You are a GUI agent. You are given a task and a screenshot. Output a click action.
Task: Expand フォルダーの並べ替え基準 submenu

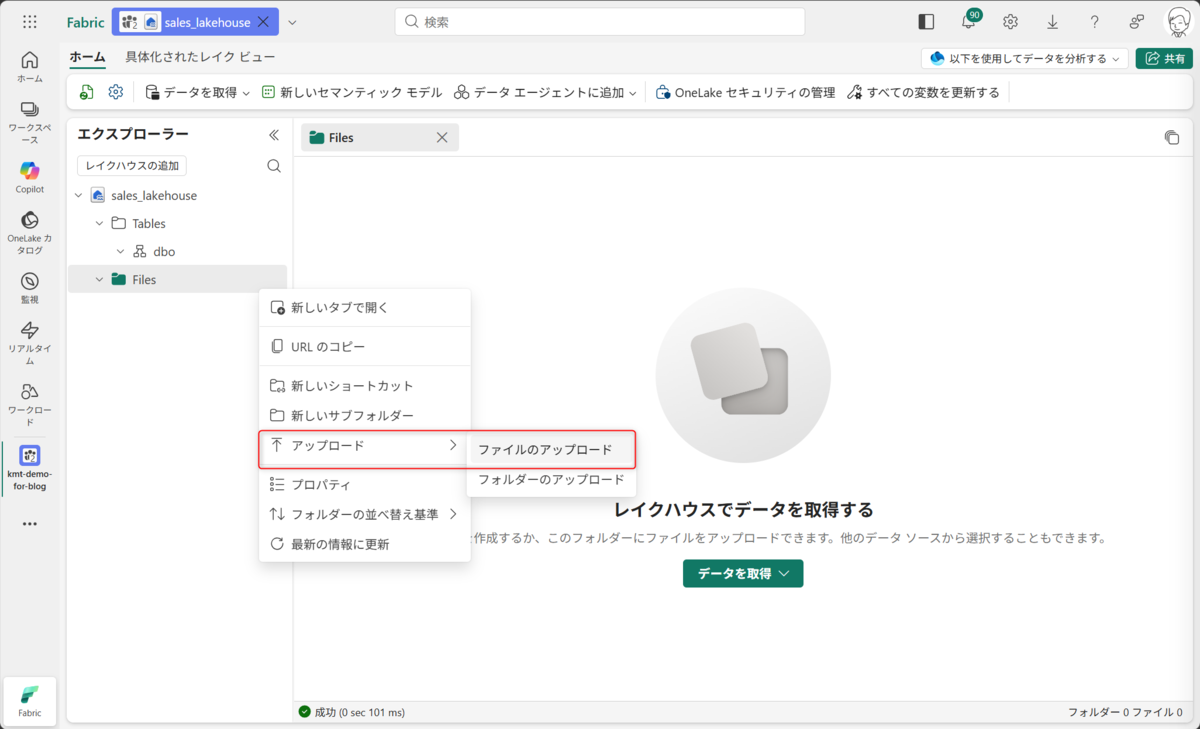[x=365, y=515]
